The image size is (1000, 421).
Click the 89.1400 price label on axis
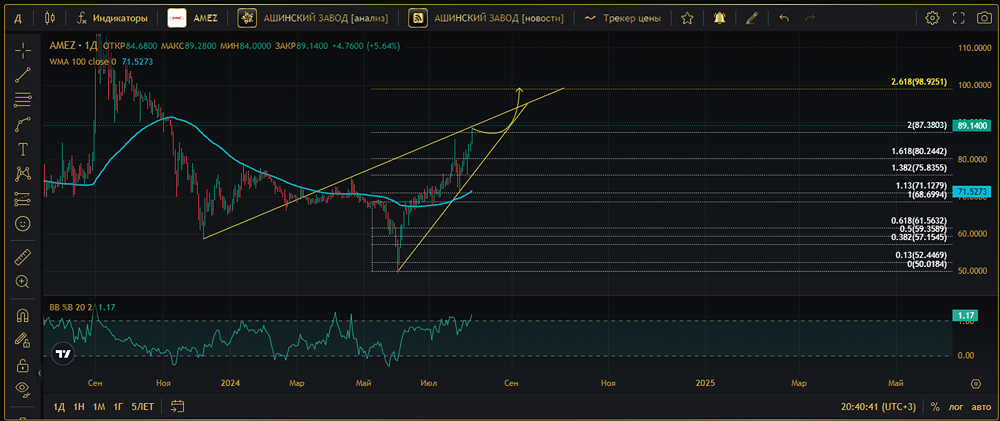point(973,126)
